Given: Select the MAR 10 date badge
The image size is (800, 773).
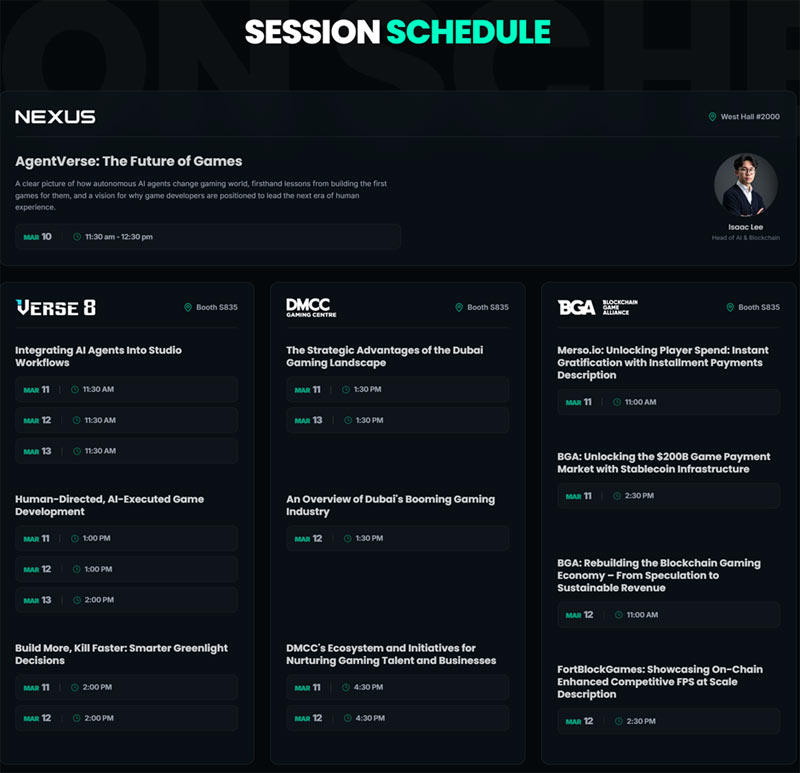Looking at the screenshot, I should [x=37, y=237].
